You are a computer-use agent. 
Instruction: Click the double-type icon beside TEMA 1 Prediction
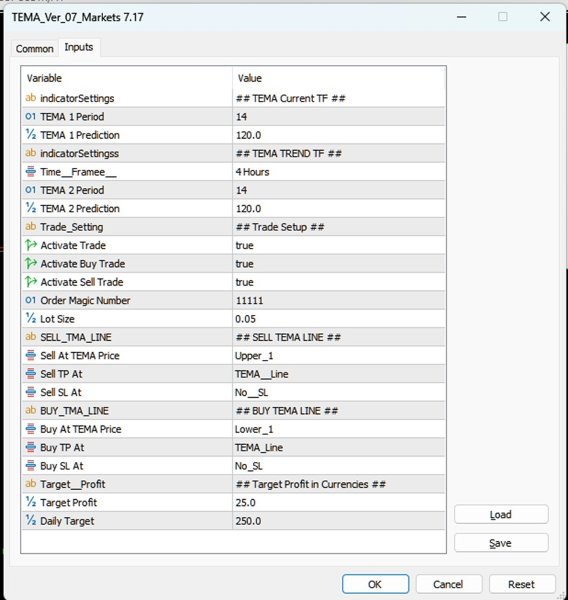pos(31,135)
